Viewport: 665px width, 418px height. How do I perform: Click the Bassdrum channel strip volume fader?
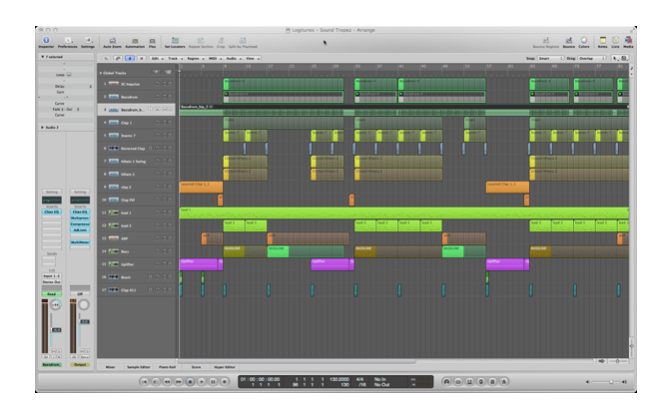point(56,329)
